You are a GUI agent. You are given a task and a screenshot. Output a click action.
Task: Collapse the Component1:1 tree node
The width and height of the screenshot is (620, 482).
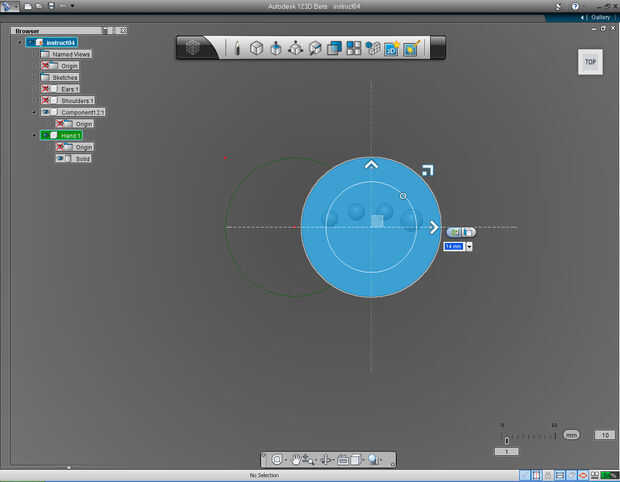click(x=34, y=112)
